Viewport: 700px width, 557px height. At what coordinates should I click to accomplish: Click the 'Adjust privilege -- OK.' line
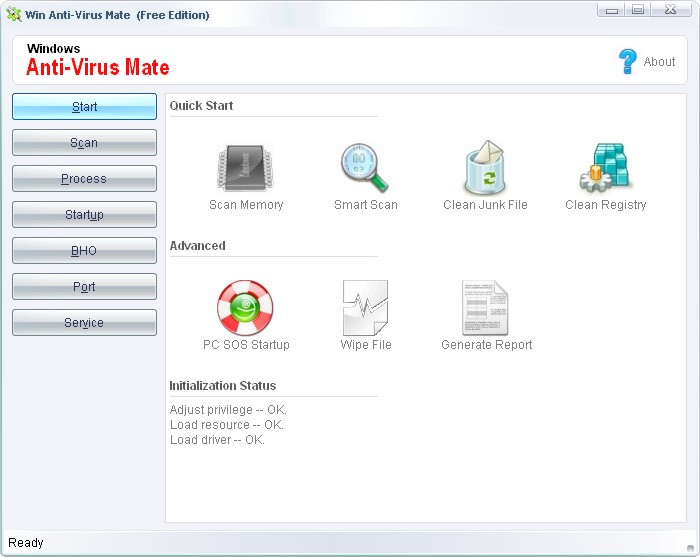(x=228, y=410)
